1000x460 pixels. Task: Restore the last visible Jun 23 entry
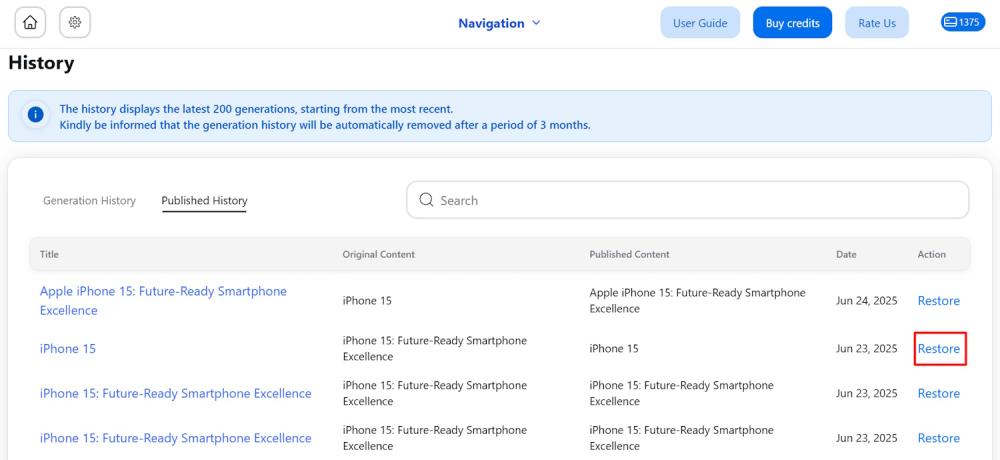[939, 438]
